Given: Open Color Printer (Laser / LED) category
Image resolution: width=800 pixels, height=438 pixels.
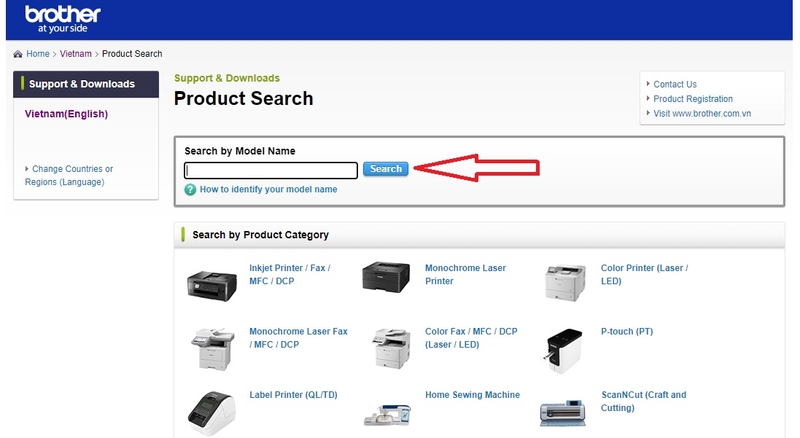Looking at the screenshot, I should click(x=644, y=275).
